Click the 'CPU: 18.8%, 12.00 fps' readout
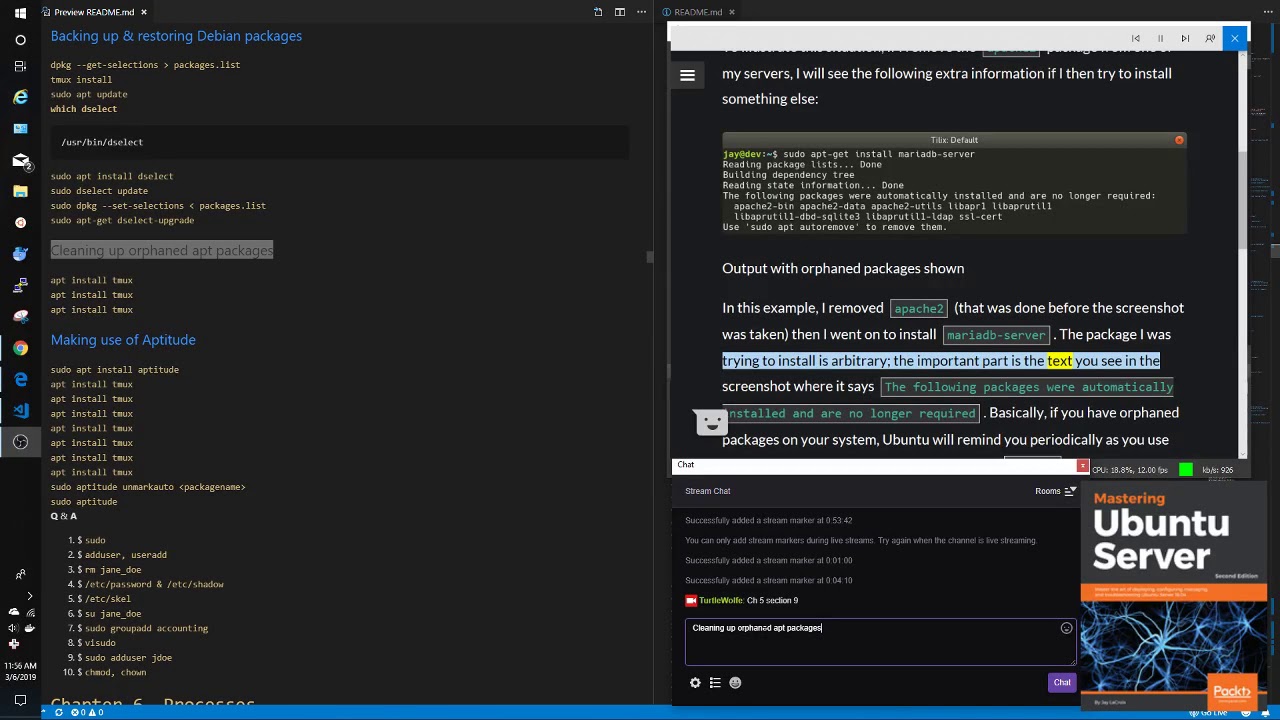 click(x=1130, y=470)
